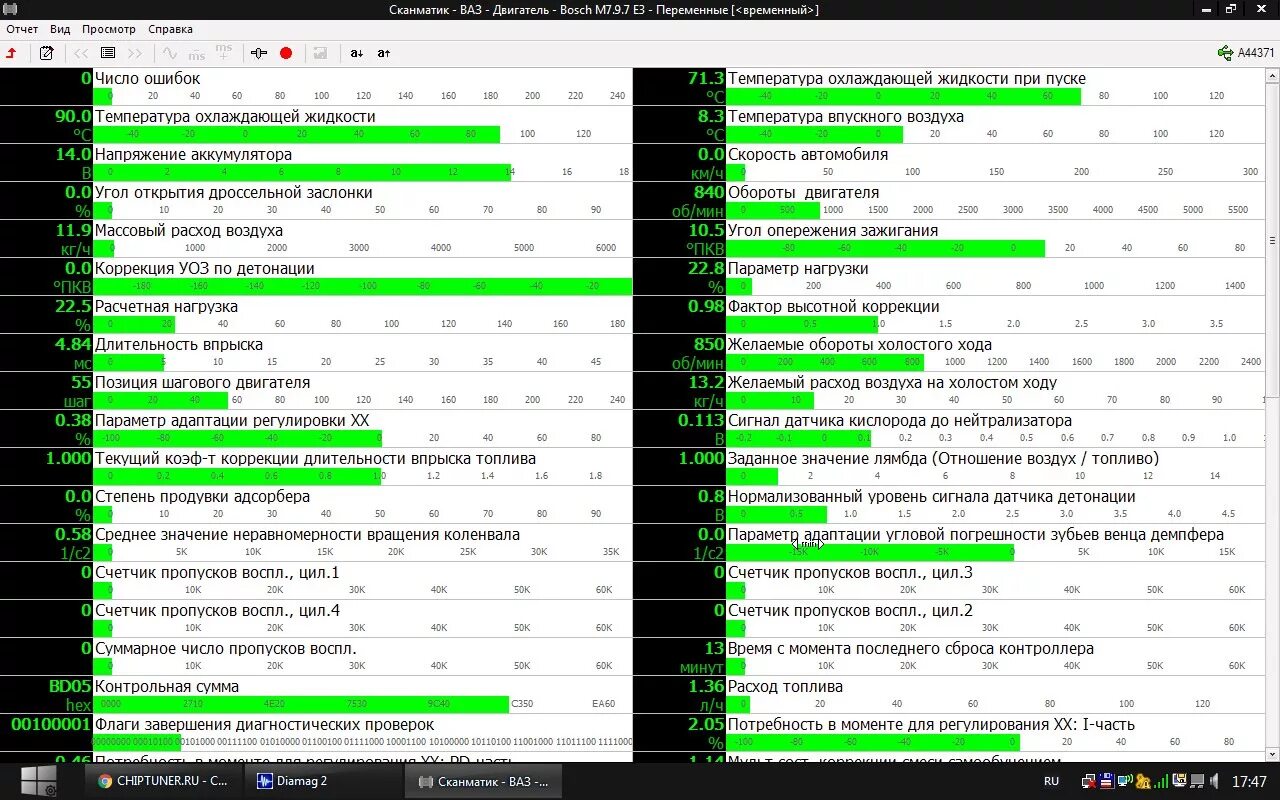Select Суммарное число пропусков воспл. label
The image size is (1280, 800).
(x=225, y=648)
